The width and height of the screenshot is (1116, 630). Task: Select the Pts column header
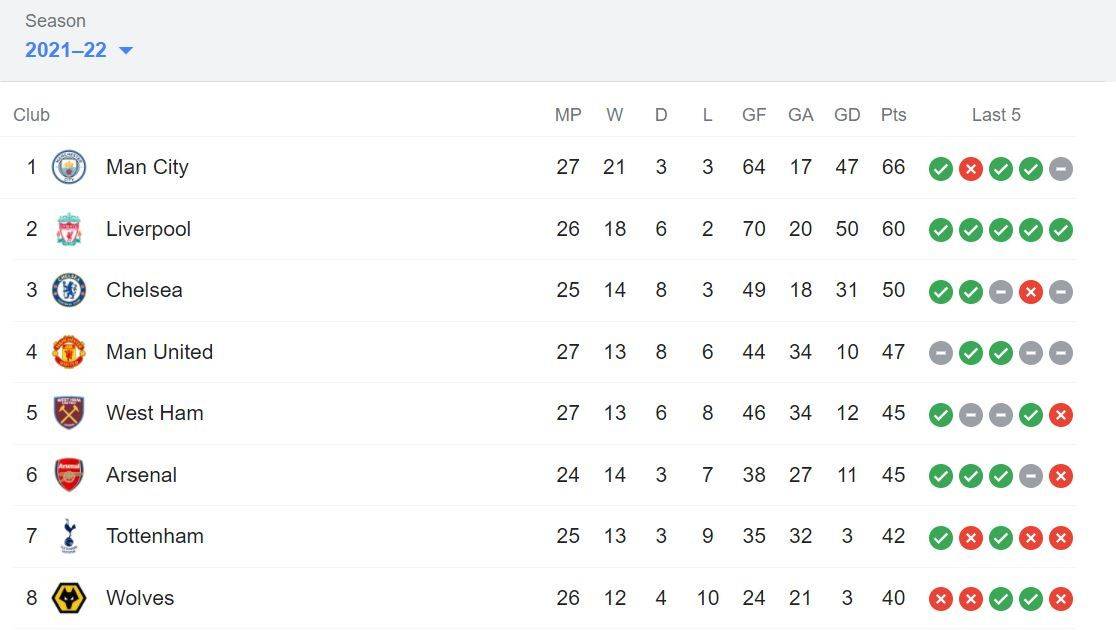tap(893, 115)
